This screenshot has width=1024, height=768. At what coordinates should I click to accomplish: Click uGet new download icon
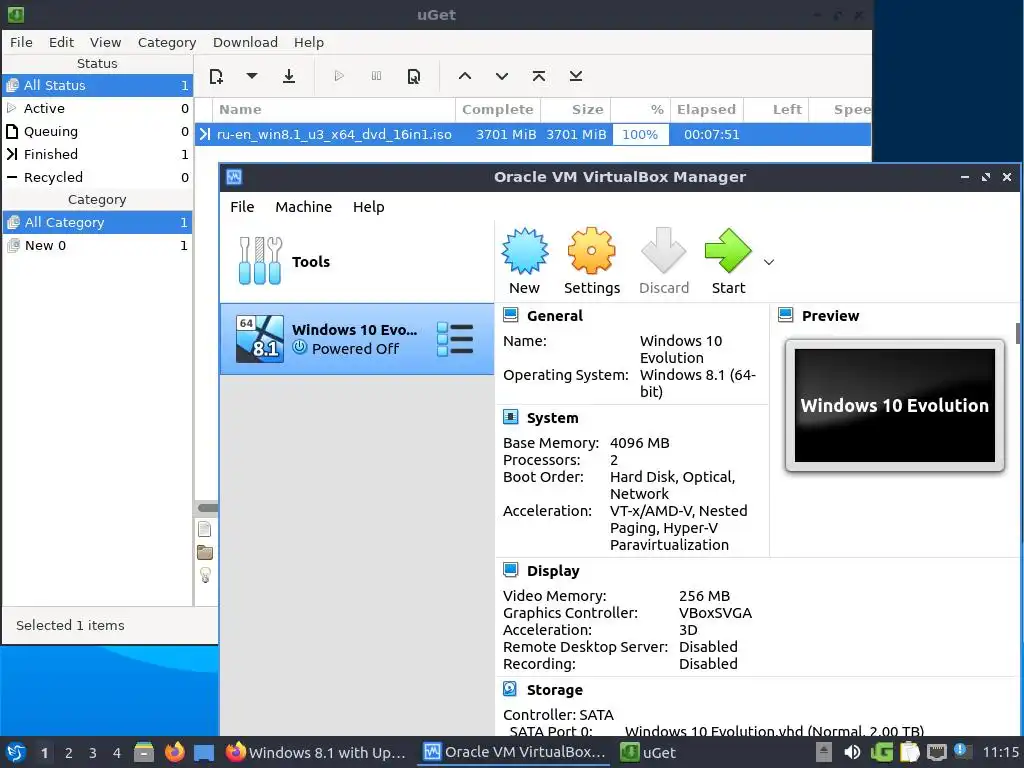(216, 76)
